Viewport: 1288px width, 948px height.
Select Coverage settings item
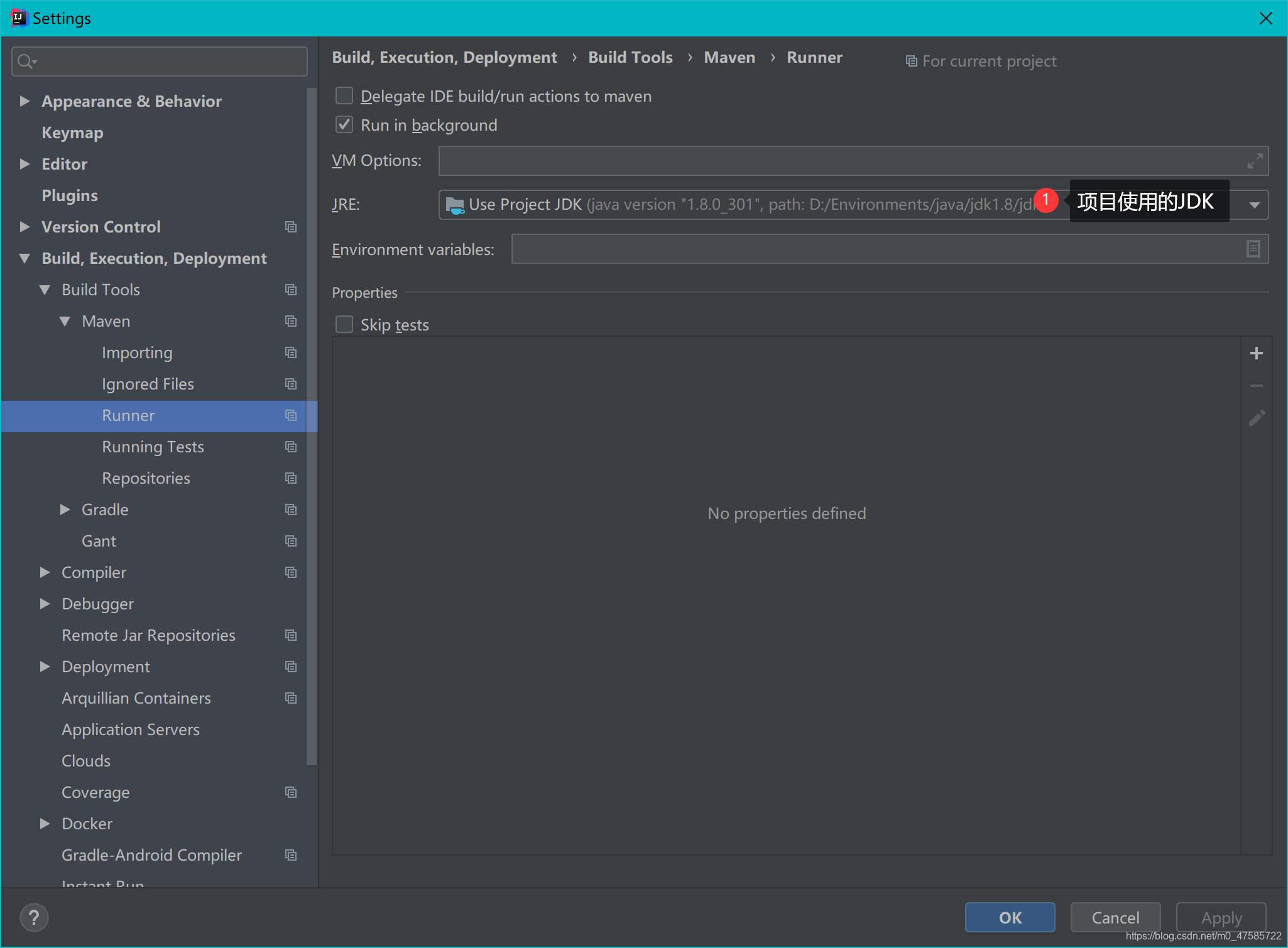coord(96,792)
